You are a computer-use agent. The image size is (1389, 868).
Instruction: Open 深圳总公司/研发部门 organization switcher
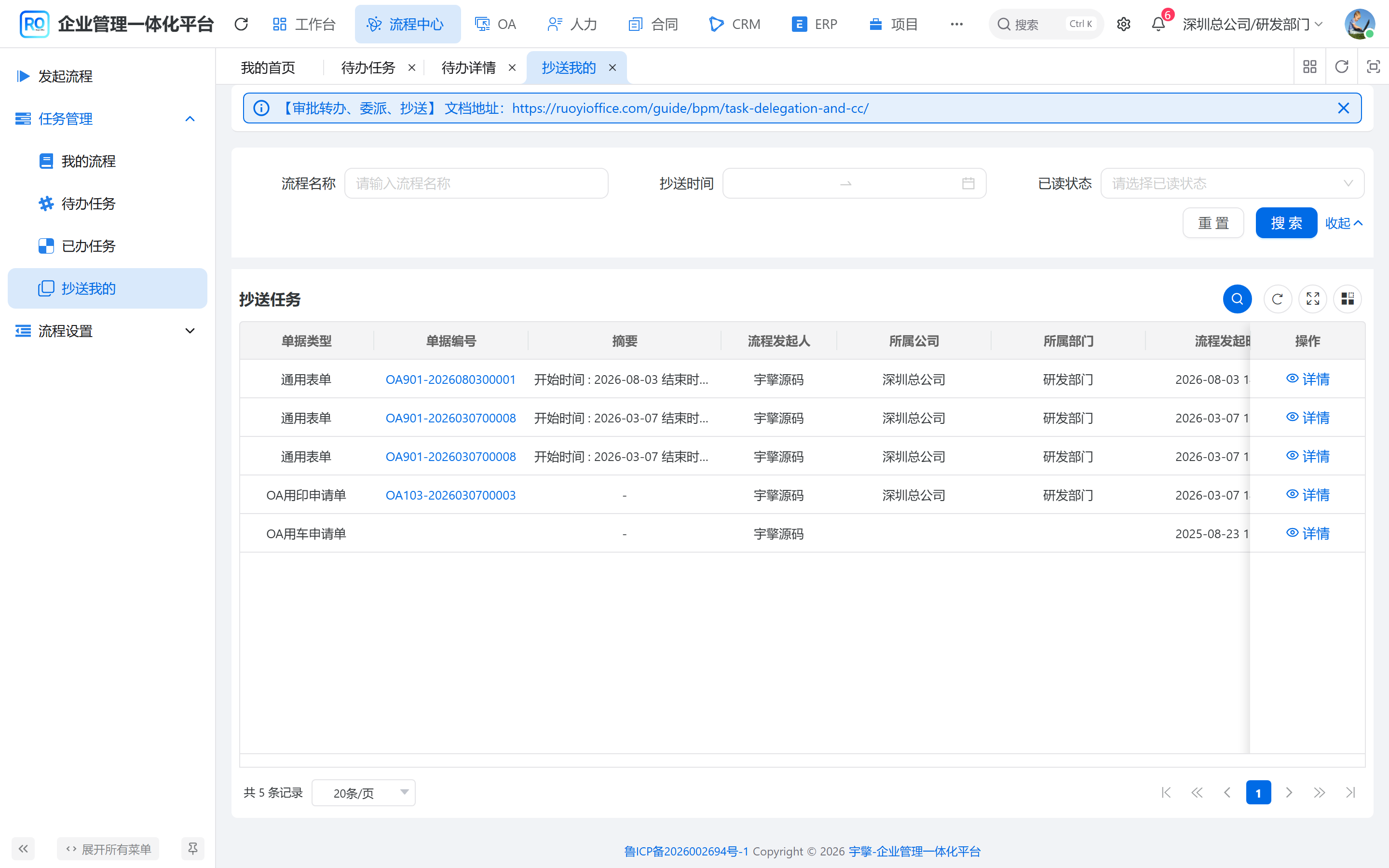click(1253, 24)
